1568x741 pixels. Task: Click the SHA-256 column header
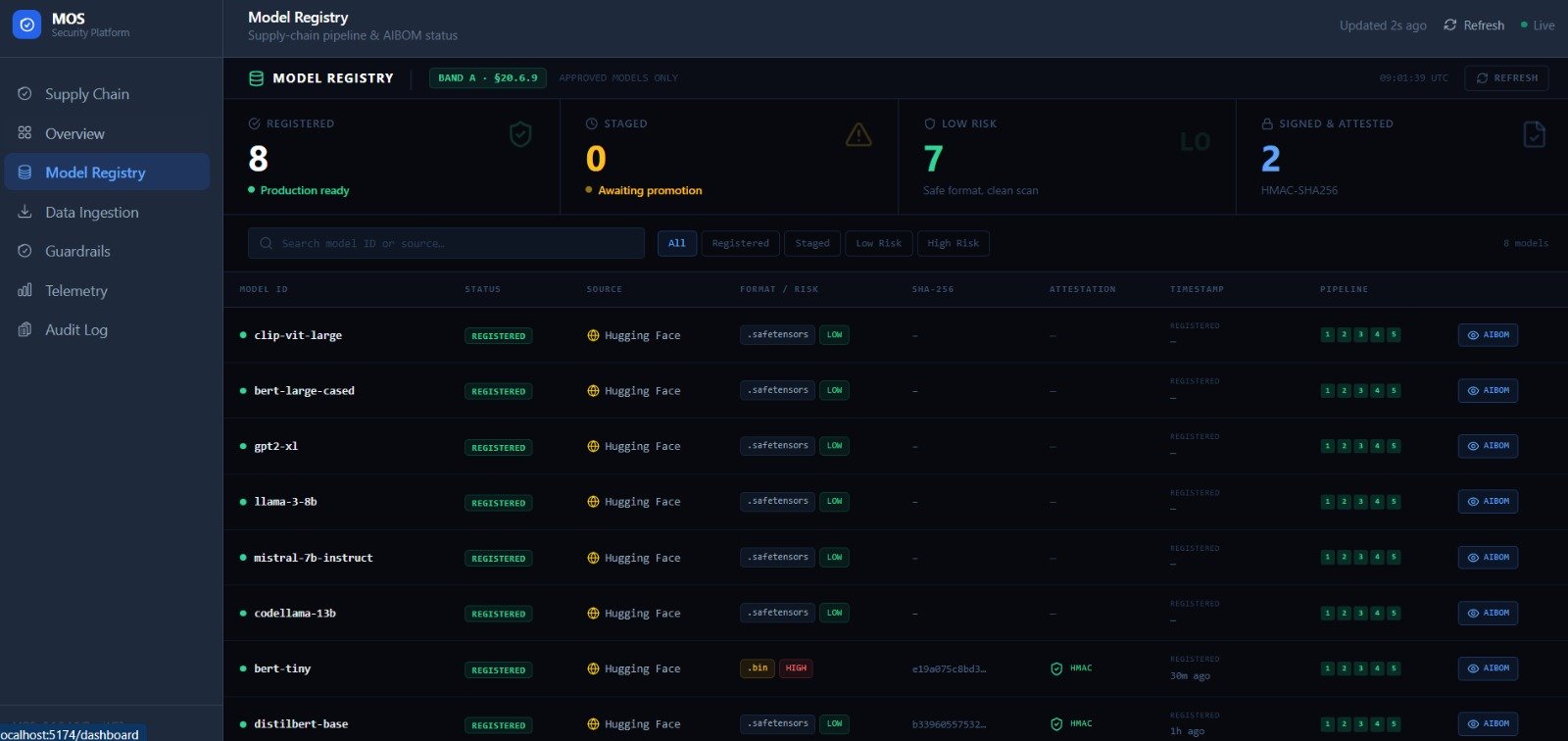point(933,289)
